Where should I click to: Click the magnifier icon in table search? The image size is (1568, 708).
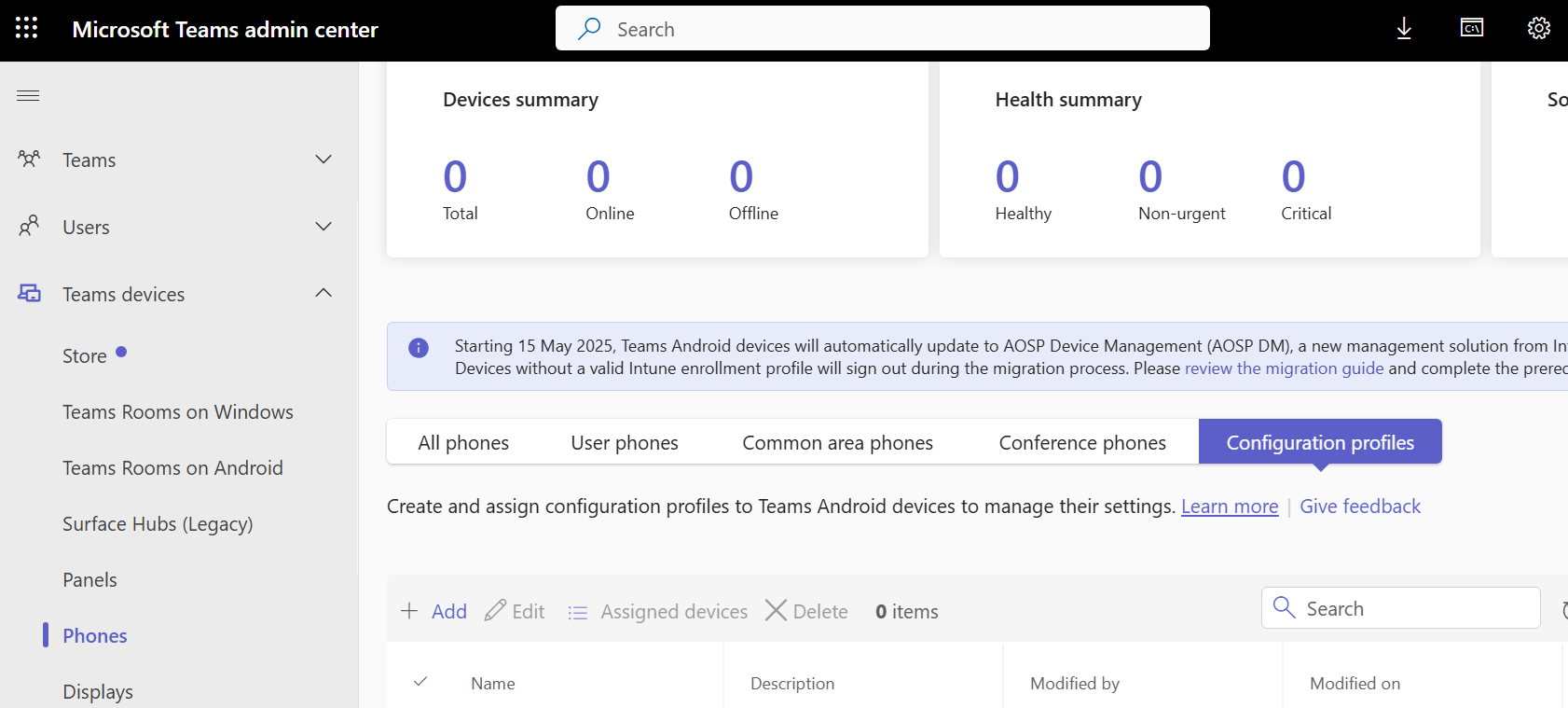[x=1284, y=607]
